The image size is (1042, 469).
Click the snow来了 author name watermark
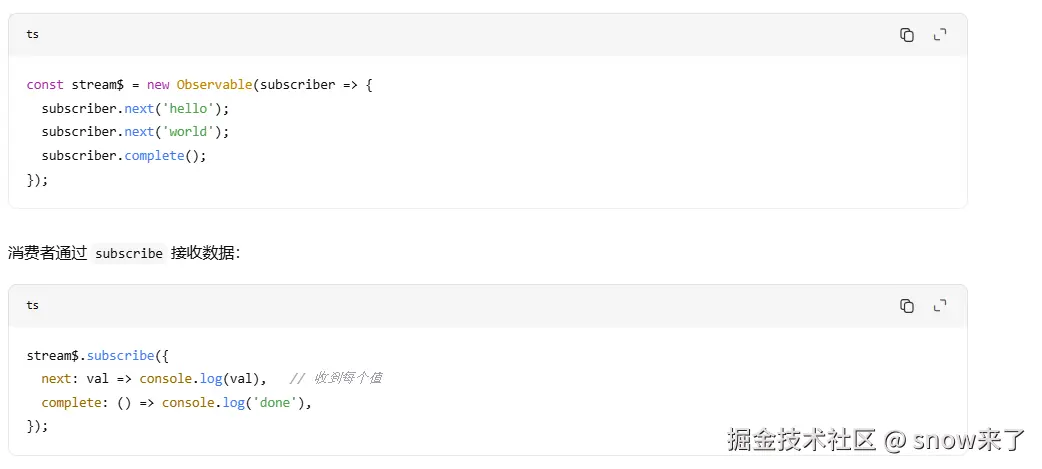click(970, 440)
